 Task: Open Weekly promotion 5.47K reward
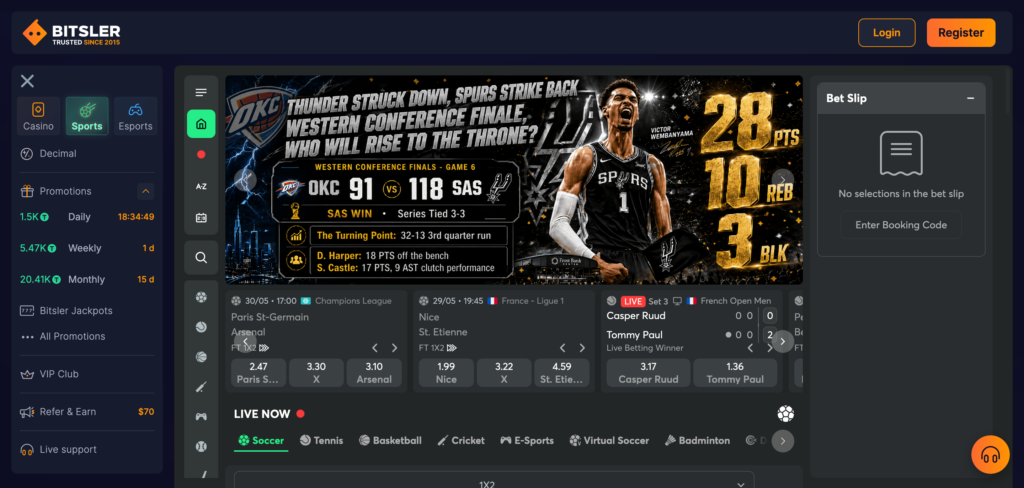(87, 248)
